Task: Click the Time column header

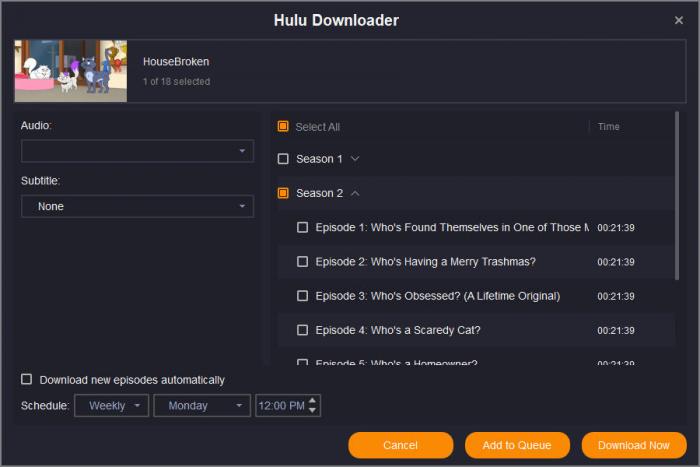Action: tap(608, 127)
